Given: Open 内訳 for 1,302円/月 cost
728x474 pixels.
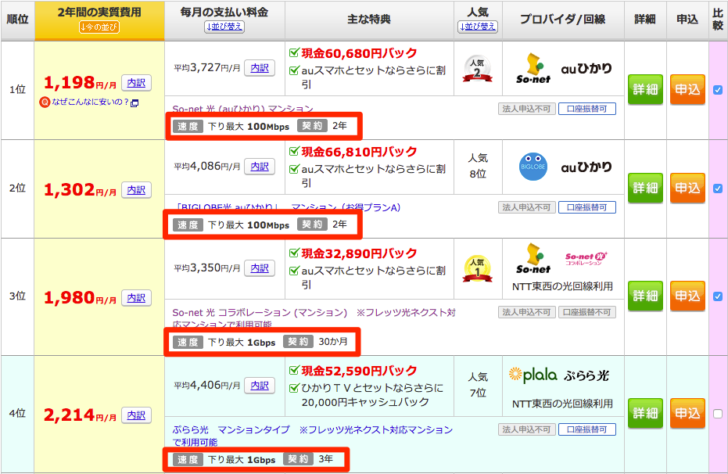Looking at the screenshot, I should [x=136, y=190].
